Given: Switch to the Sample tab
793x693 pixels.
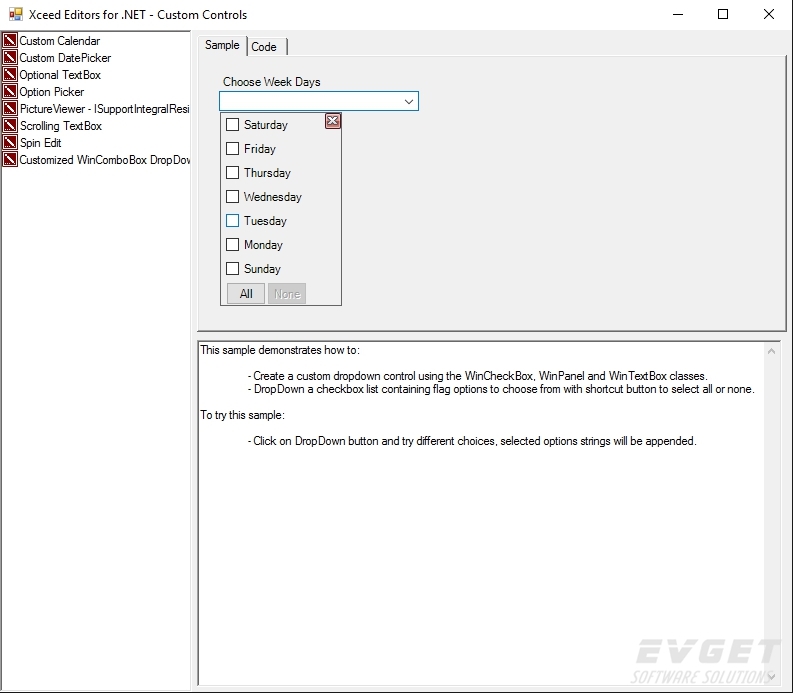Looking at the screenshot, I should [222, 45].
